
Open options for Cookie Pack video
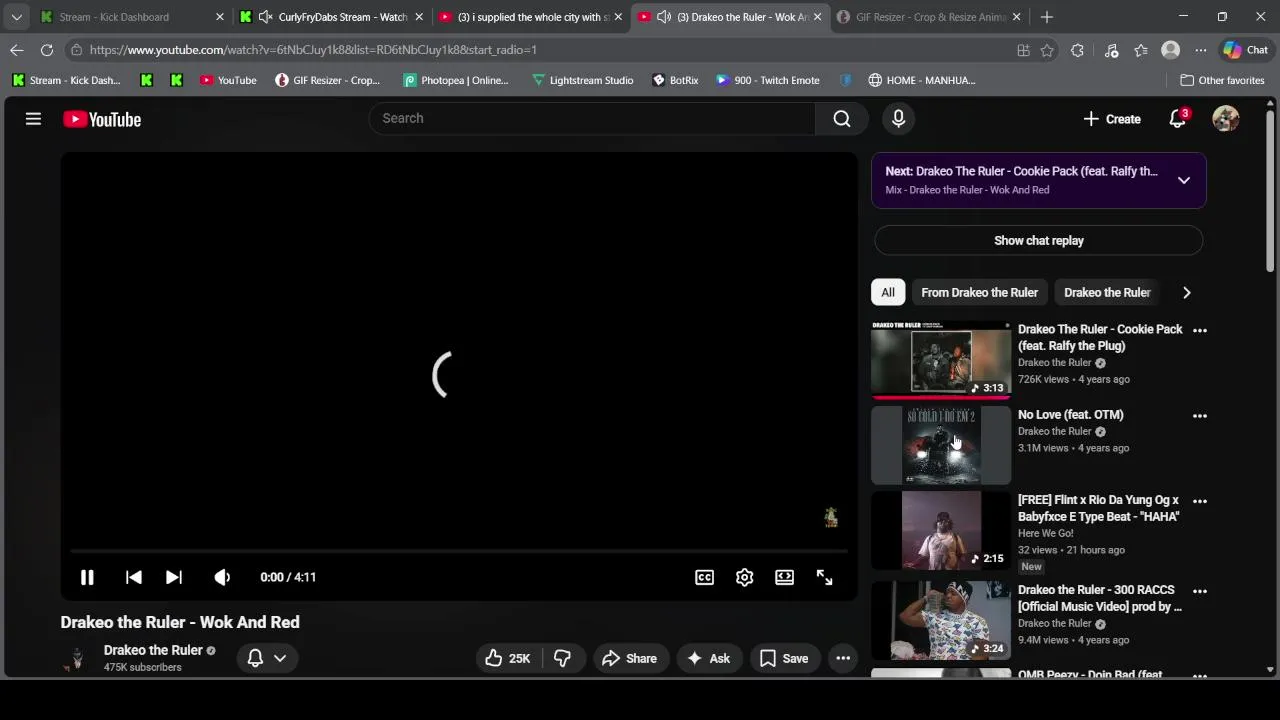pyautogui.click(x=1200, y=330)
